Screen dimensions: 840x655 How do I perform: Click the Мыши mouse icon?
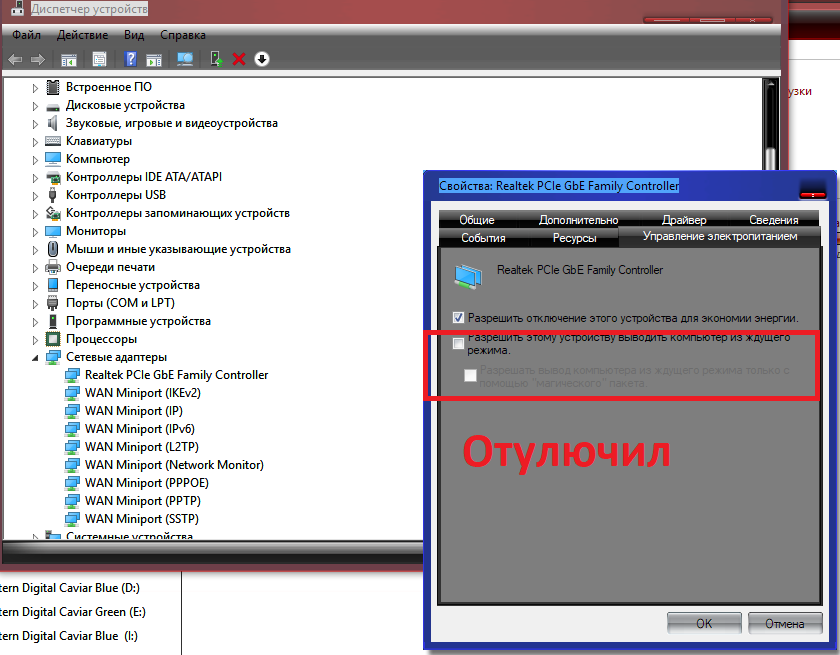[x=52, y=249]
